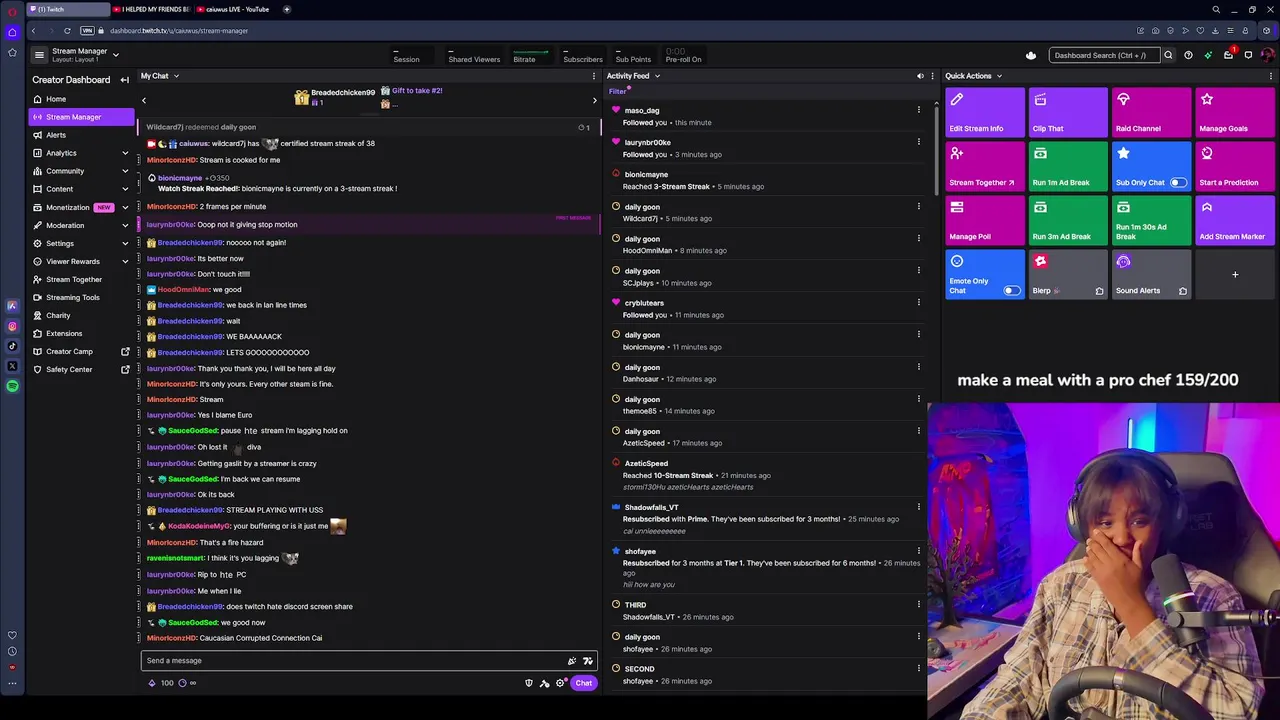Add a new quick action with plus tile
The width and height of the screenshot is (1280, 720).
point(1235,274)
